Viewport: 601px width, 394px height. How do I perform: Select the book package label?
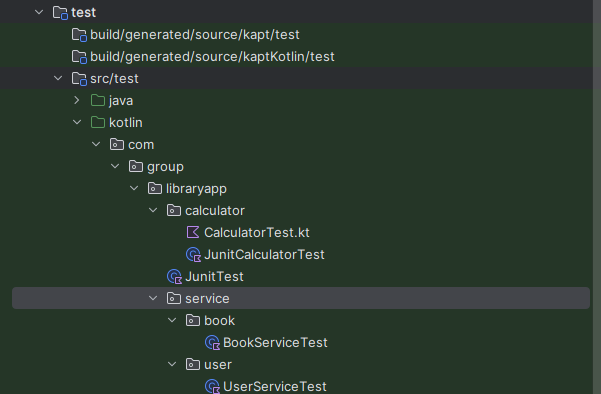pos(219,320)
